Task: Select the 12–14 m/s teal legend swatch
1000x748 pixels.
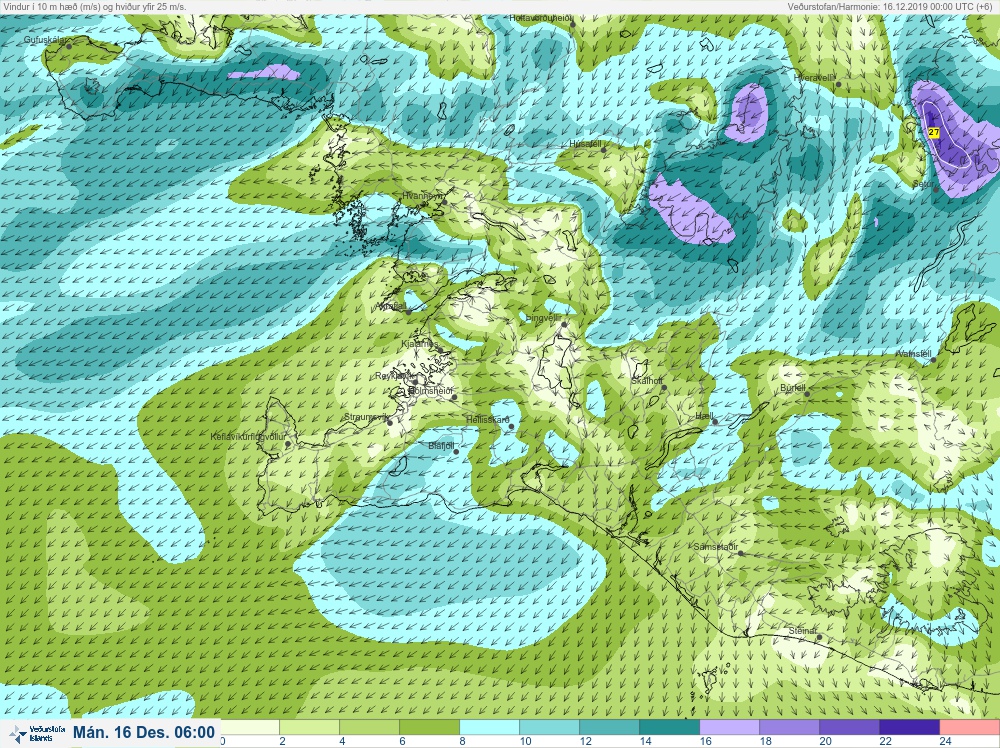Action: coord(609,727)
